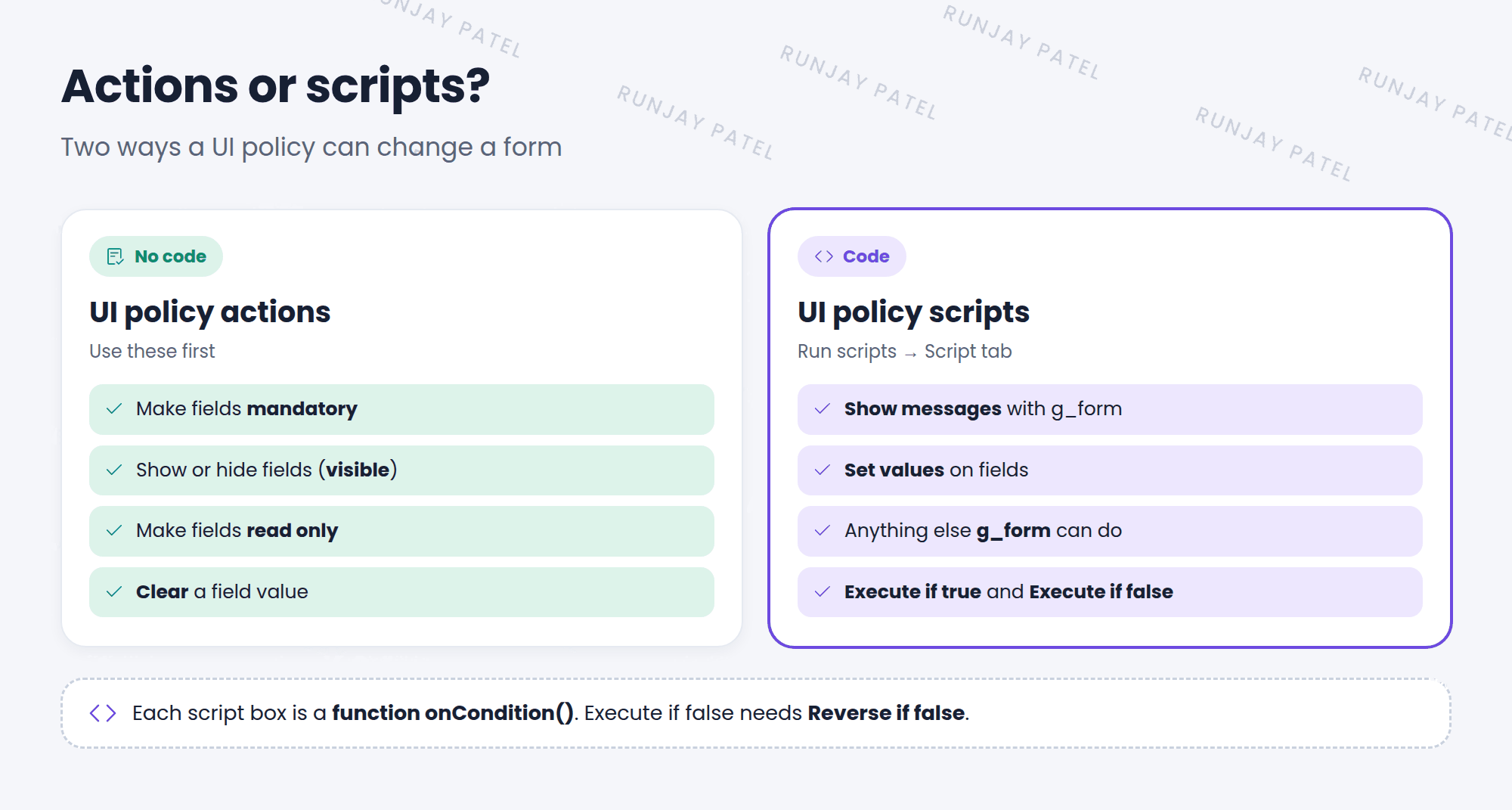Click the Run scripts → Script tab subtitle
The height and width of the screenshot is (810, 1512).
pos(904,352)
